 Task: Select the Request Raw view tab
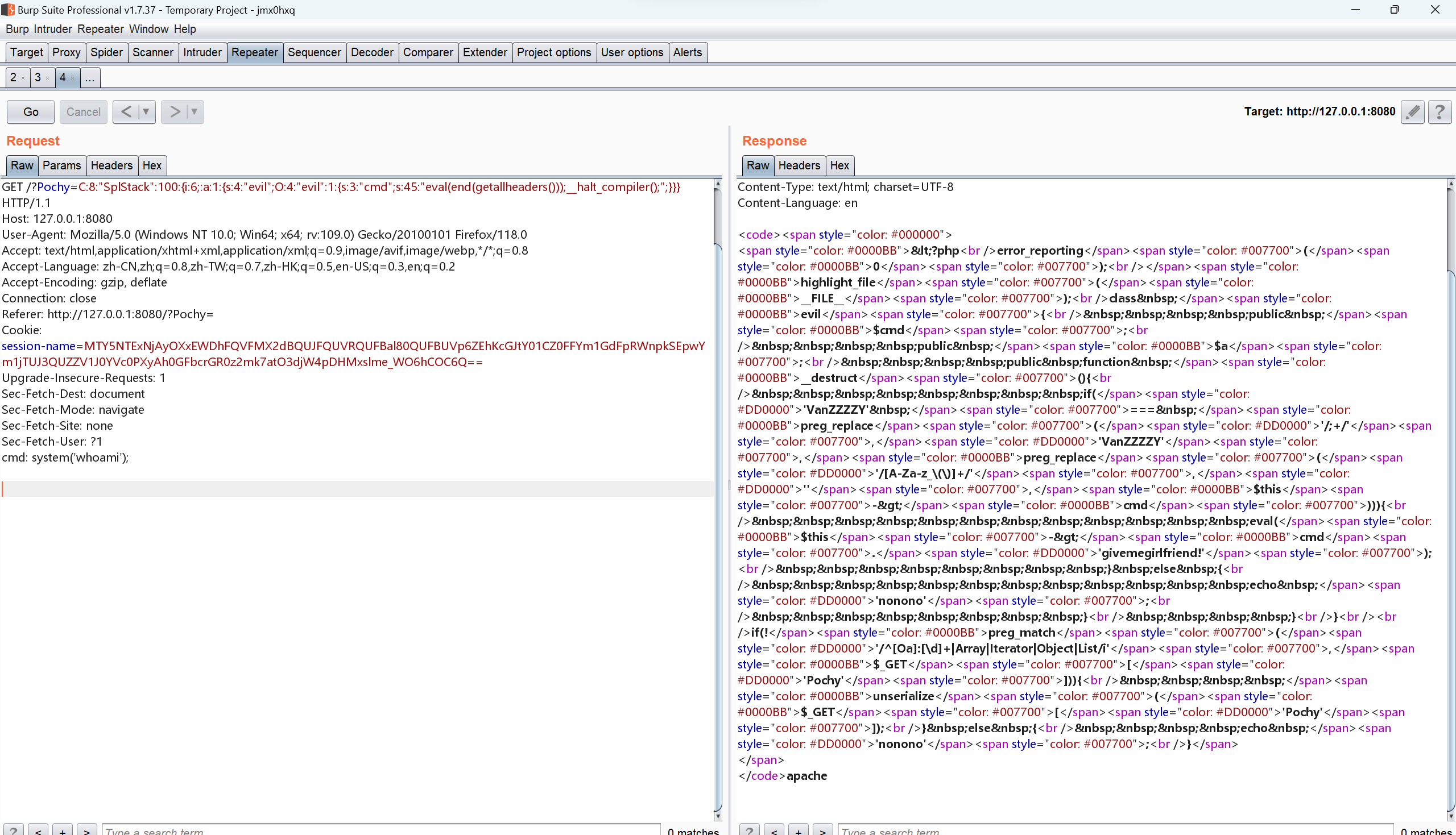coord(22,165)
